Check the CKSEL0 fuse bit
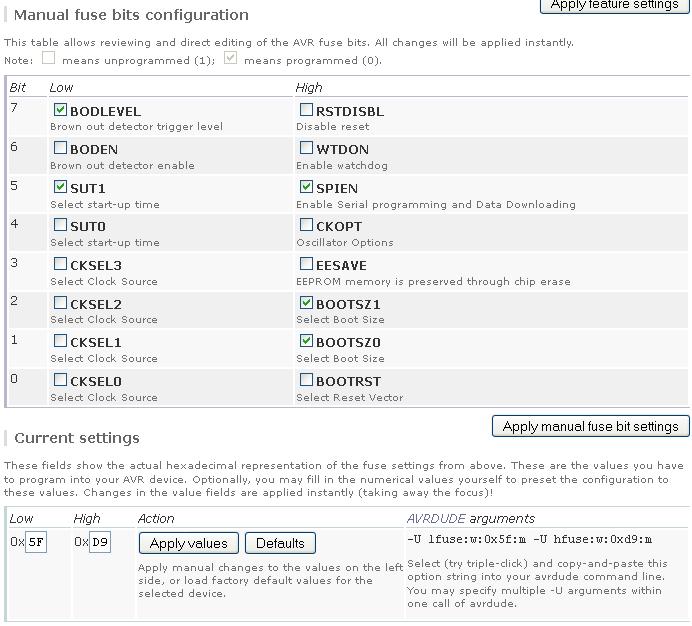The height and width of the screenshot is (626, 692). tap(60, 380)
